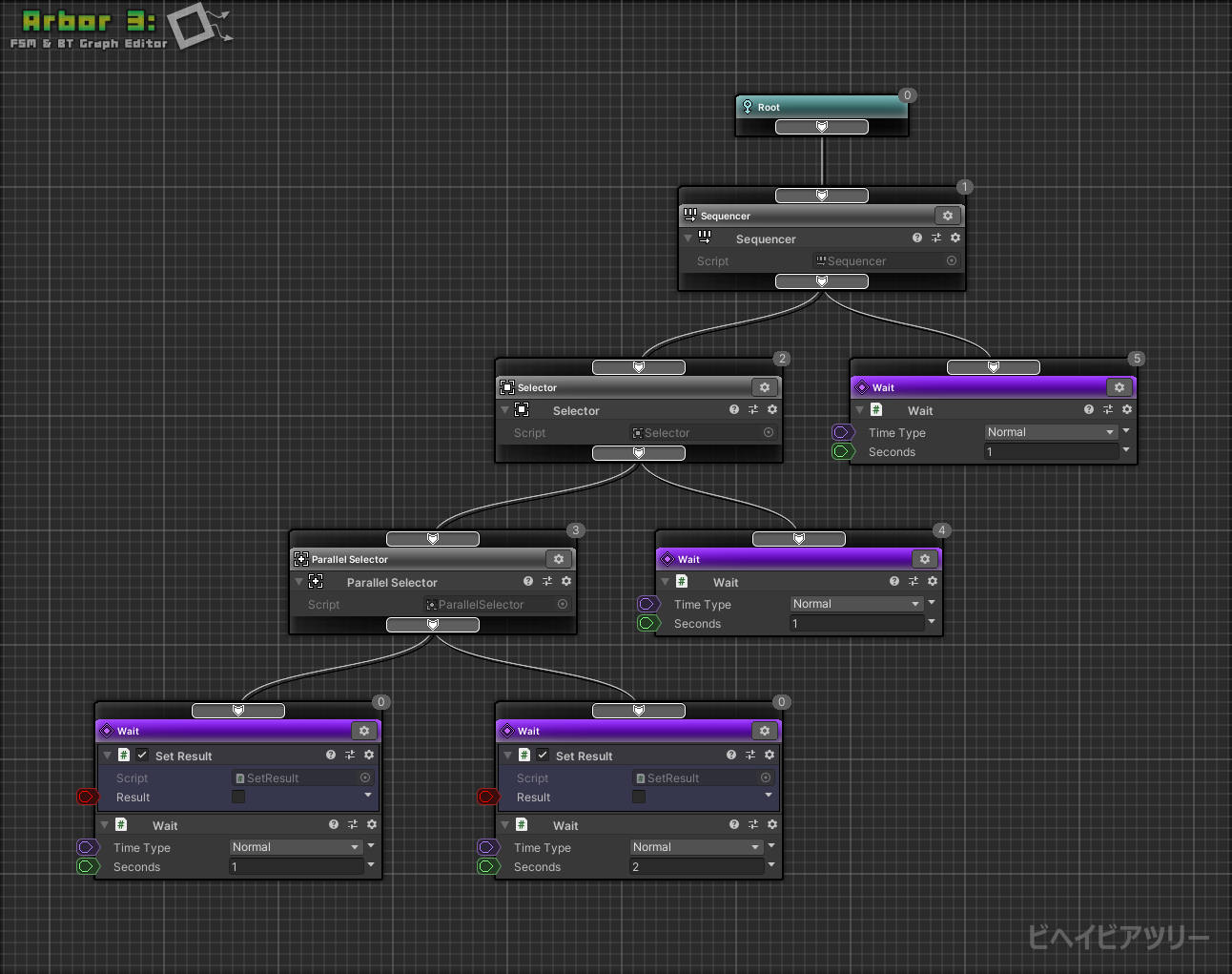Open the Sequencer node's header gear menu
The width and height of the screenshot is (1232, 974).
click(x=947, y=216)
